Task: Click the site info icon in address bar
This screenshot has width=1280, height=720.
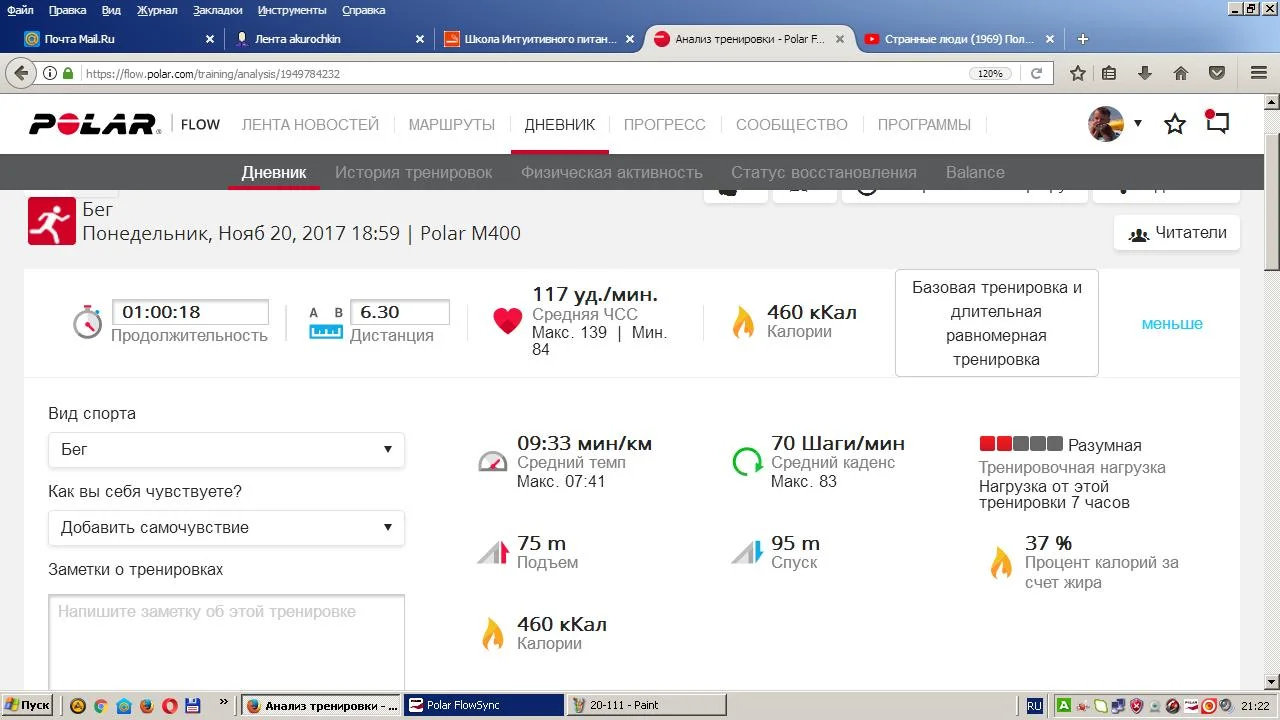Action: 50,74
